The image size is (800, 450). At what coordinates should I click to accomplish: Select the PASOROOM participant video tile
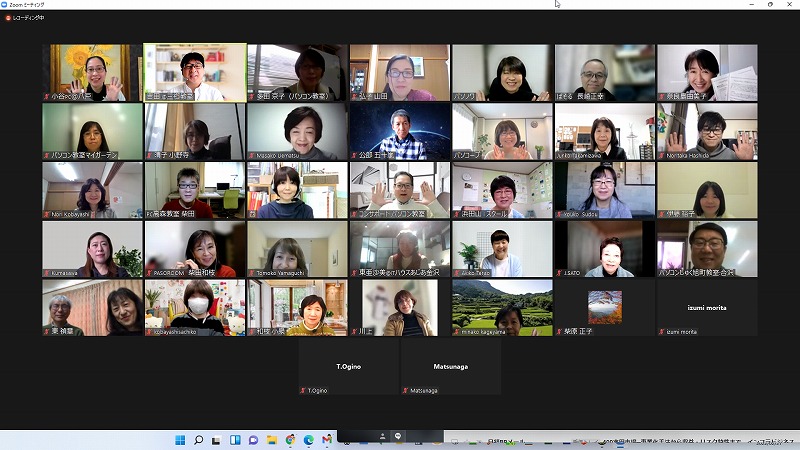pos(194,249)
